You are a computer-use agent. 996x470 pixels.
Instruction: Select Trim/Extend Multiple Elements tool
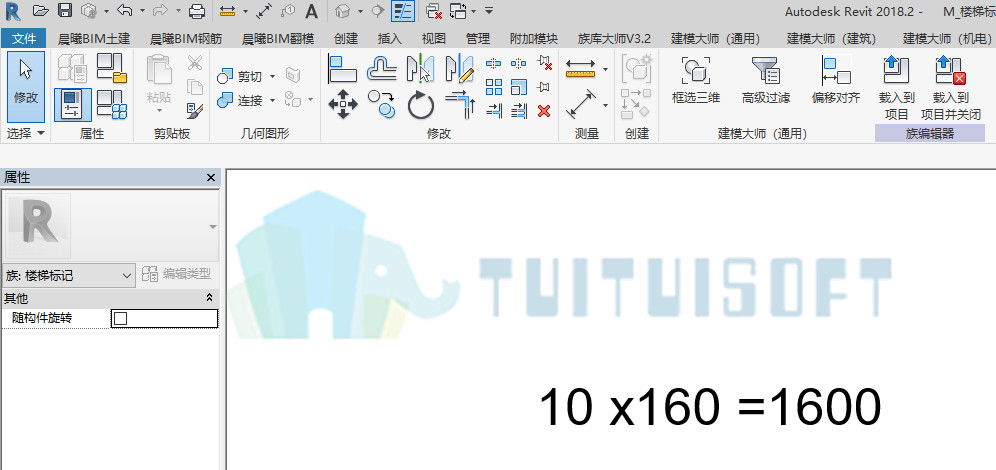click(x=519, y=111)
